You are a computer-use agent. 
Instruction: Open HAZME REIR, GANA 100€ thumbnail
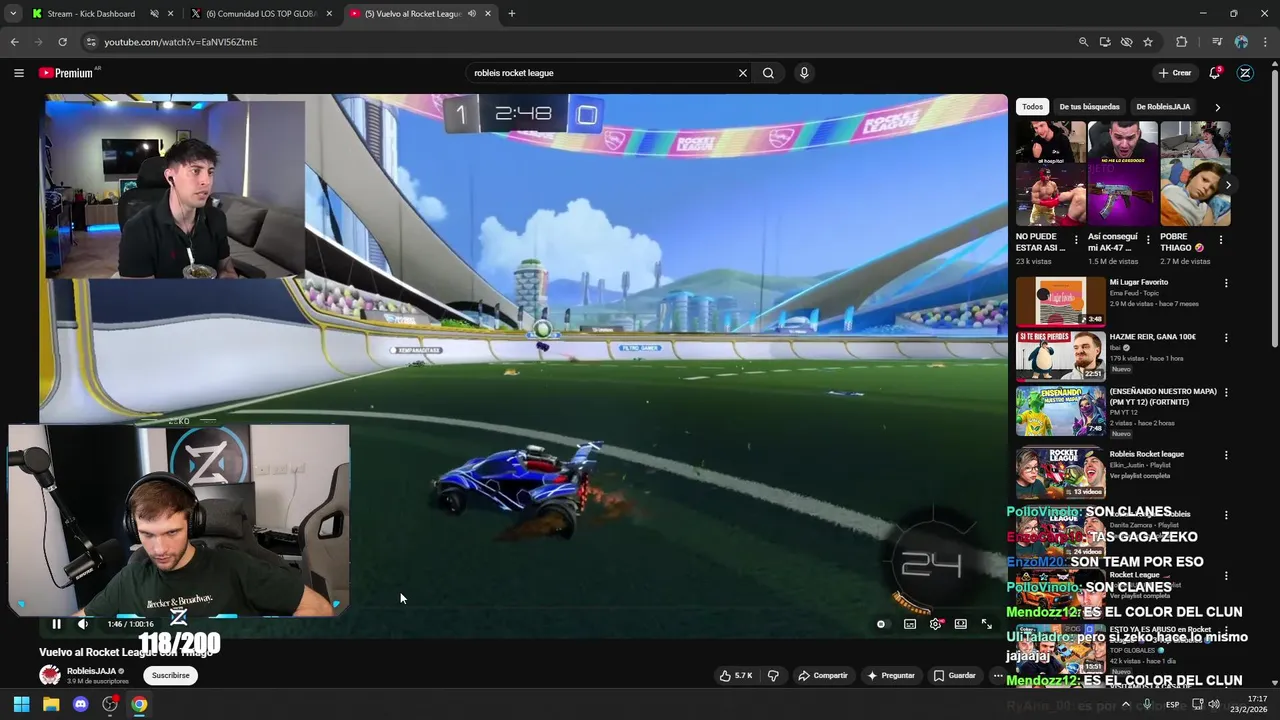[1061, 356]
